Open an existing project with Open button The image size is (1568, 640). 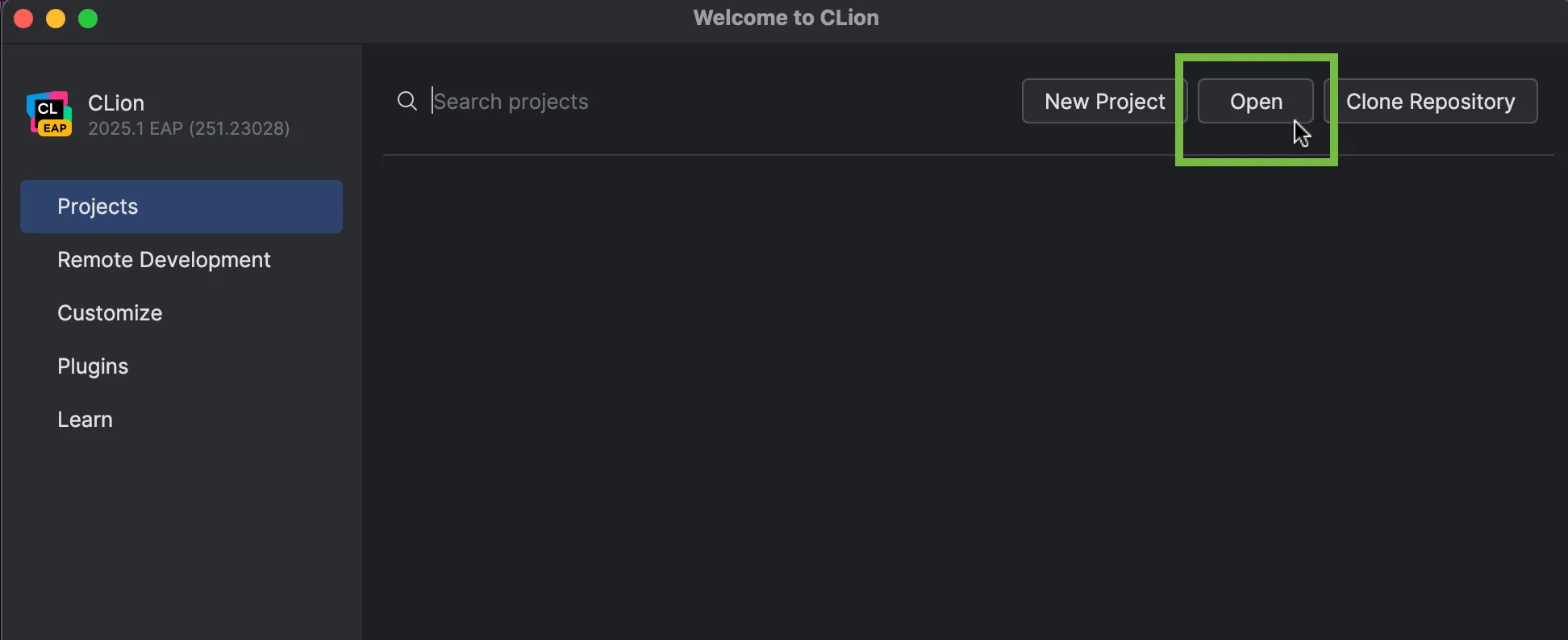point(1255,102)
